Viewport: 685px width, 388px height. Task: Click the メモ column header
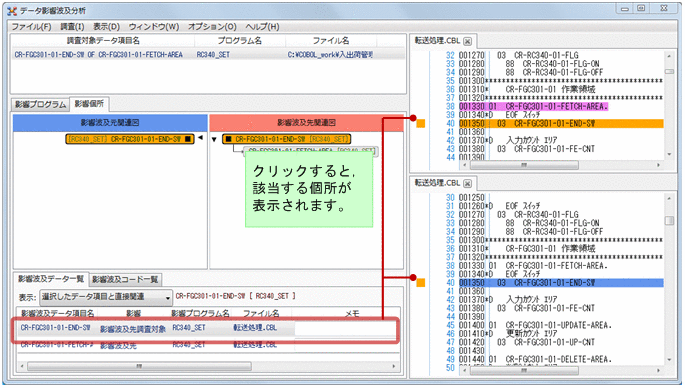tap(352, 314)
